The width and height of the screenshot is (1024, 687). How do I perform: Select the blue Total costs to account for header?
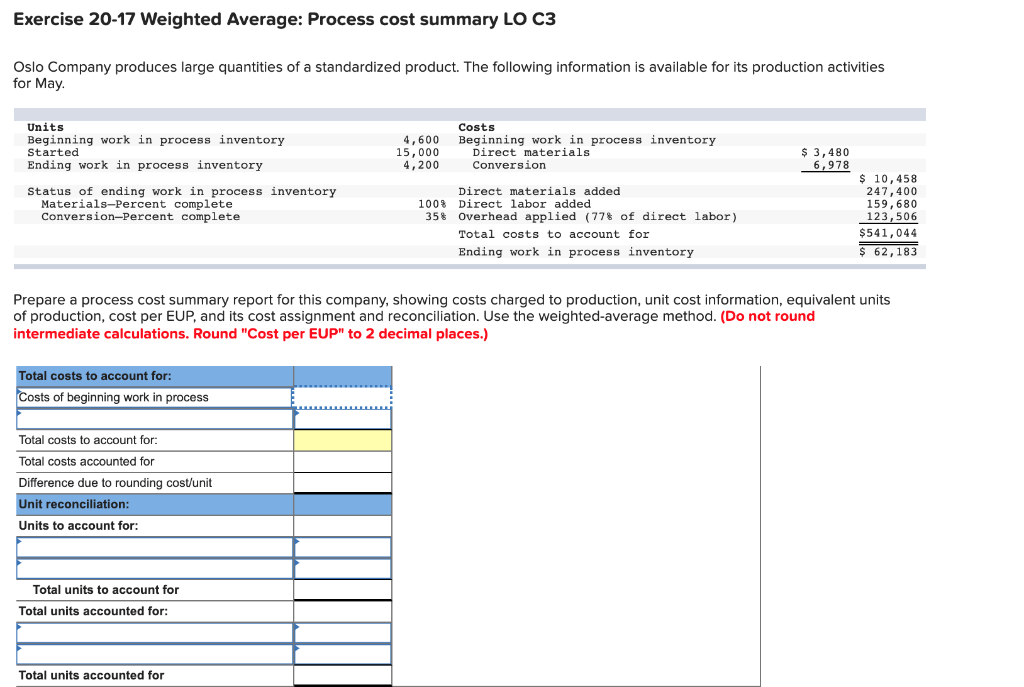(x=150, y=375)
